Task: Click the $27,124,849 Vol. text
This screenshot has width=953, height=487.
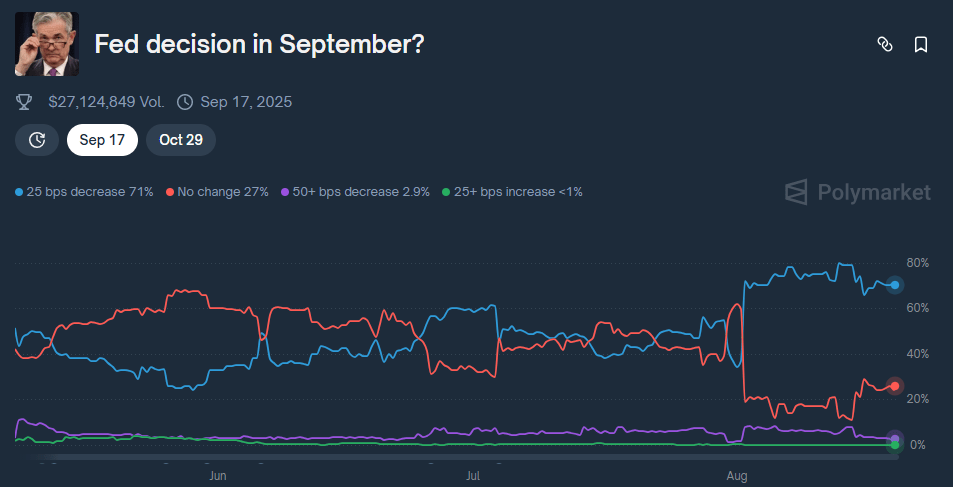Action: coord(106,102)
